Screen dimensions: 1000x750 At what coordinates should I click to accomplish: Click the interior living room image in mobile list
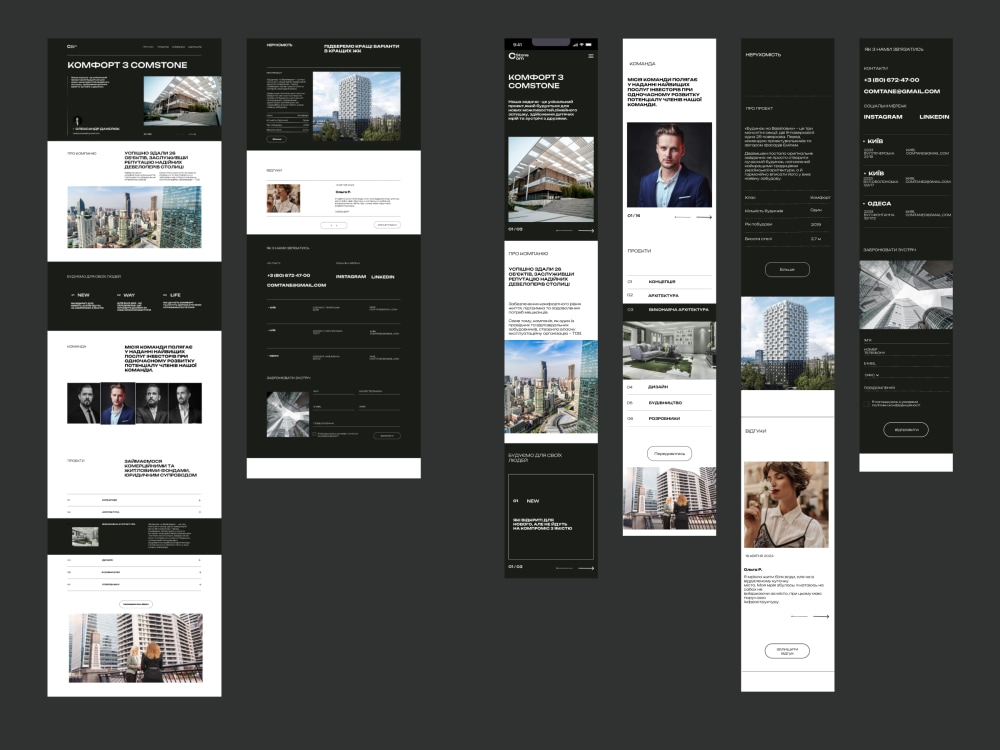(670, 350)
